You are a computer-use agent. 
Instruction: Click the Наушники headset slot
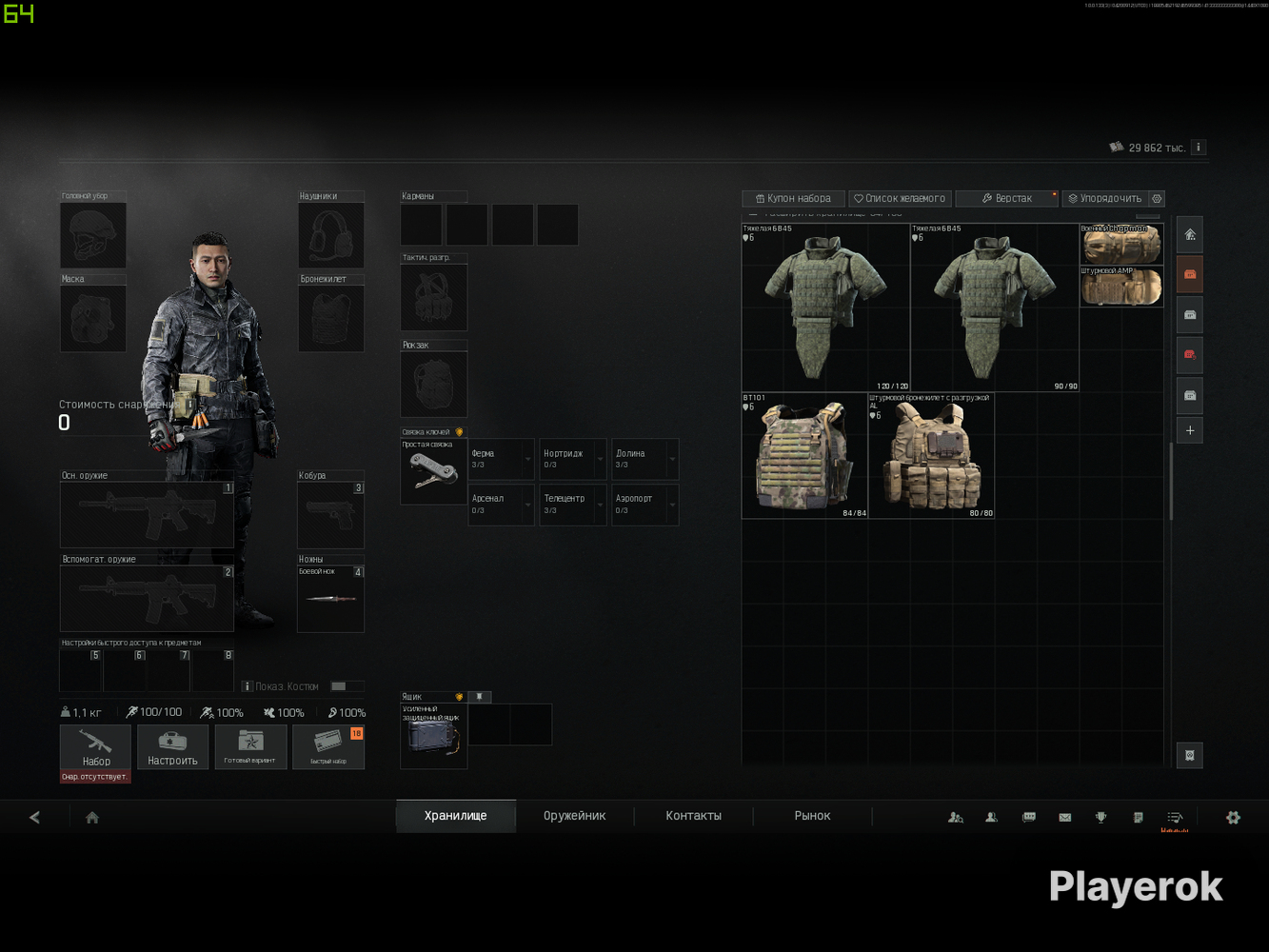click(330, 235)
